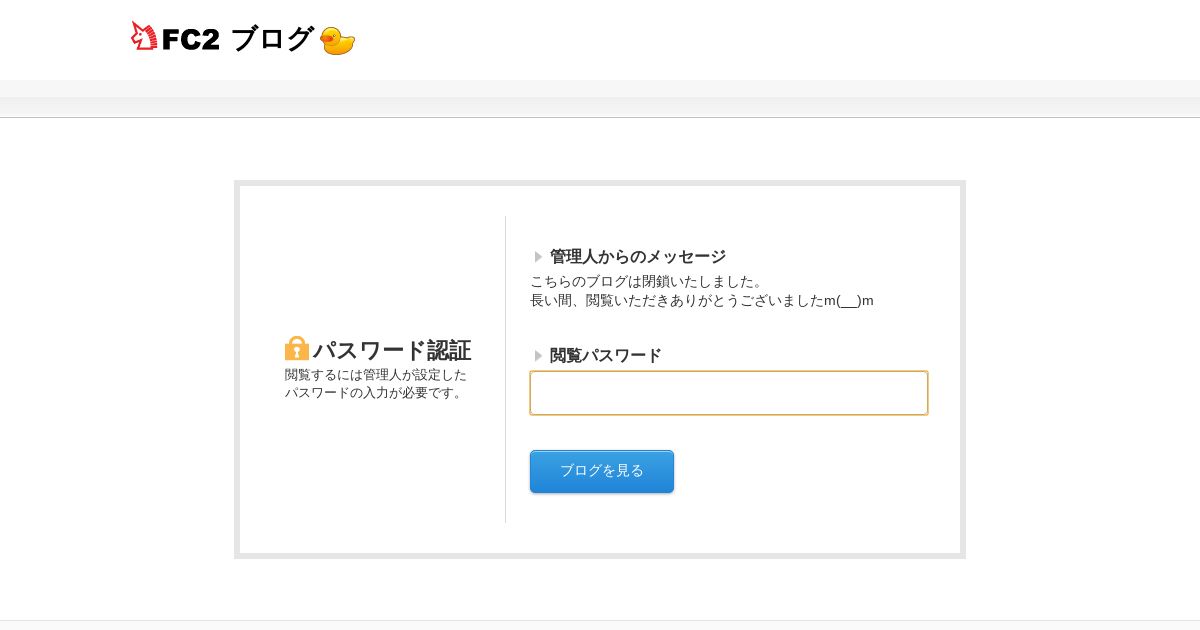Click the bold FC2 logo text
This screenshot has width=1200, height=630.
tap(190, 39)
